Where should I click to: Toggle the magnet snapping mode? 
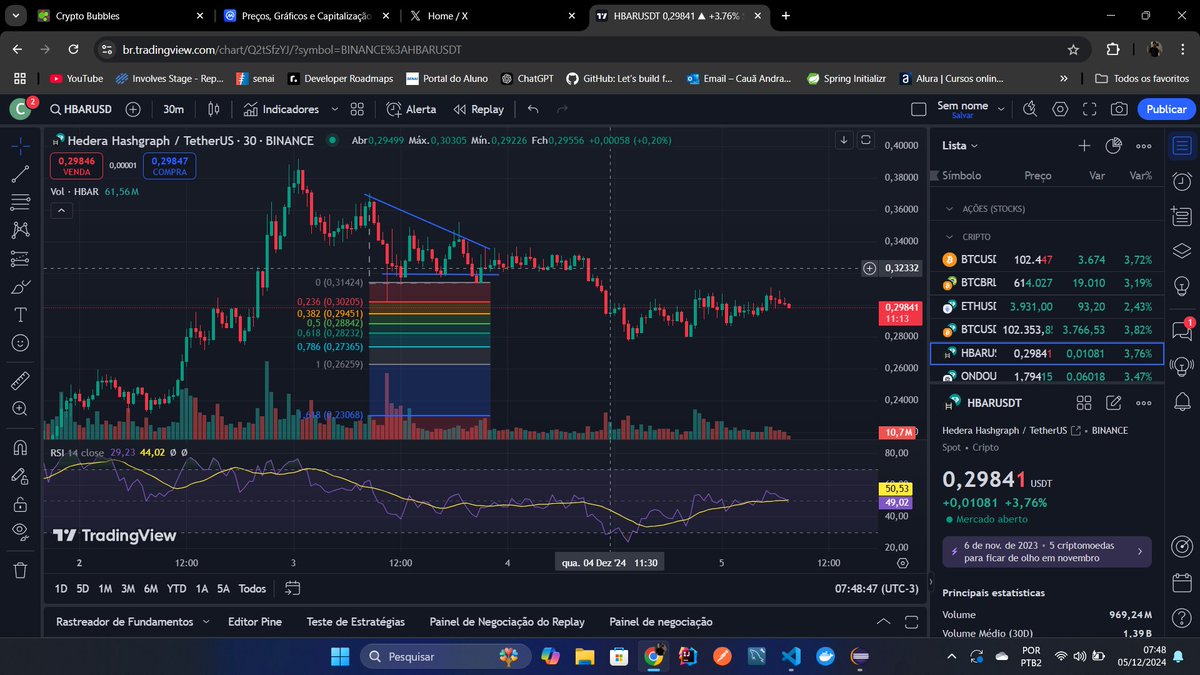tap(20, 447)
